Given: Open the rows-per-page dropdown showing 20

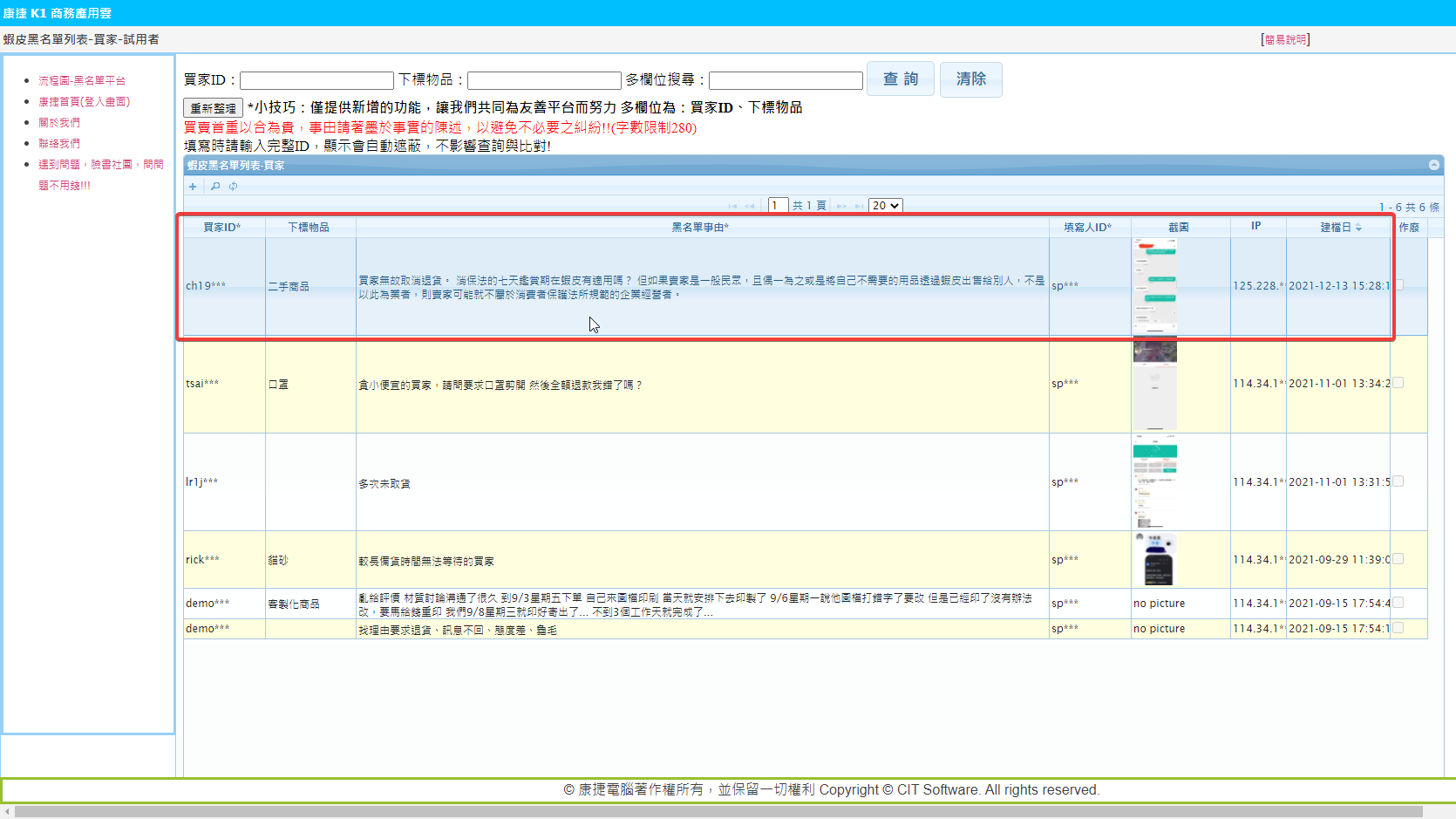Looking at the screenshot, I should 885,206.
